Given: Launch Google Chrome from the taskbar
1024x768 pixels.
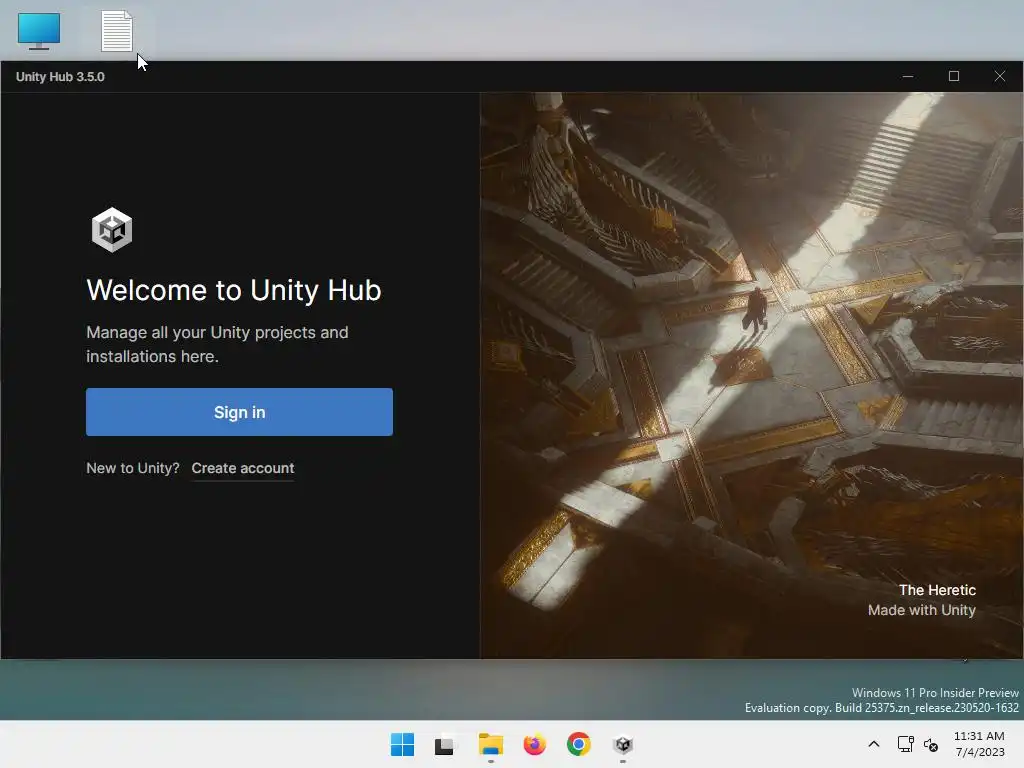Looking at the screenshot, I should click(579, 744).
